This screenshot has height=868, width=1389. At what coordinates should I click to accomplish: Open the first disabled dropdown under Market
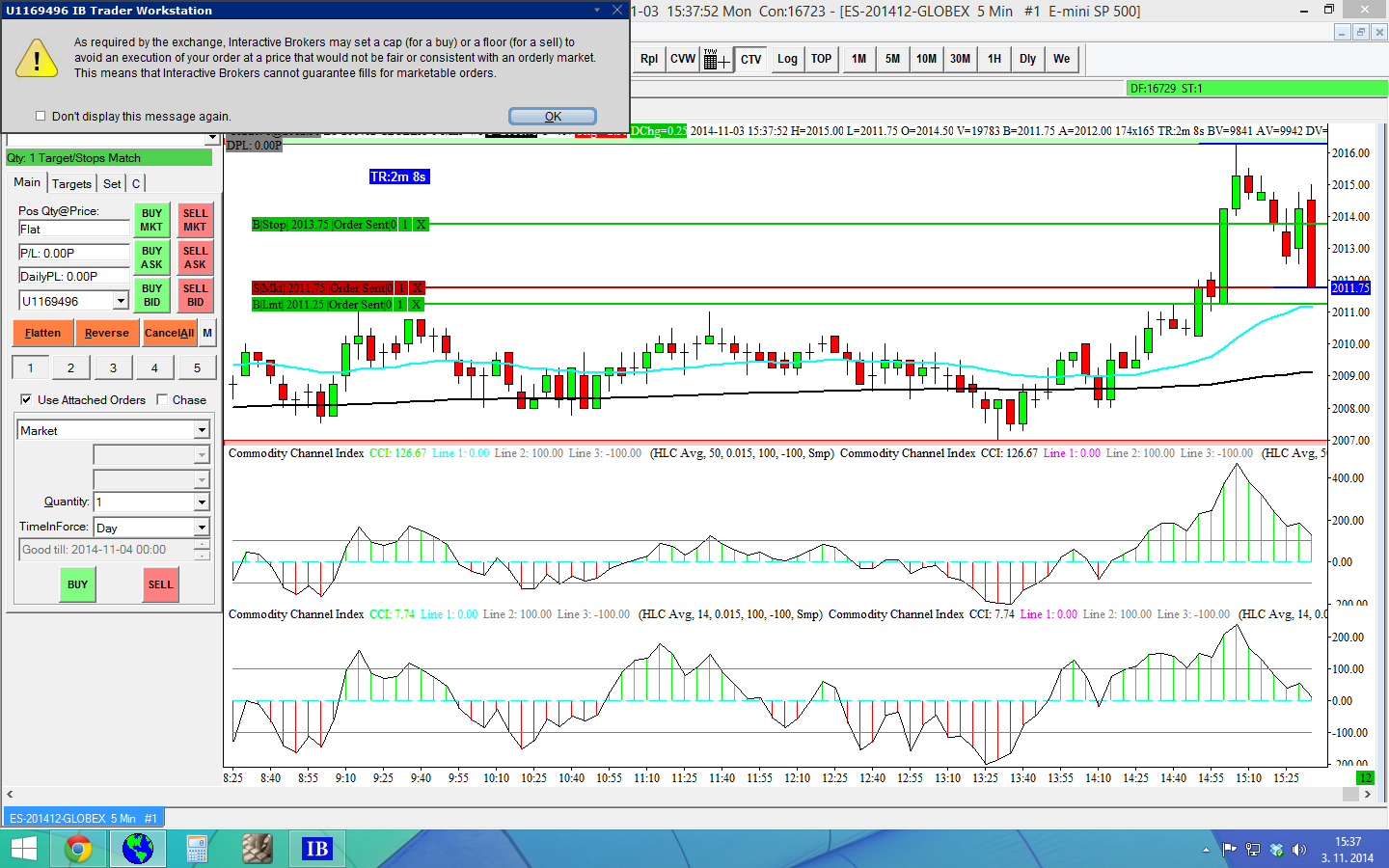click(x=202, y=454)
